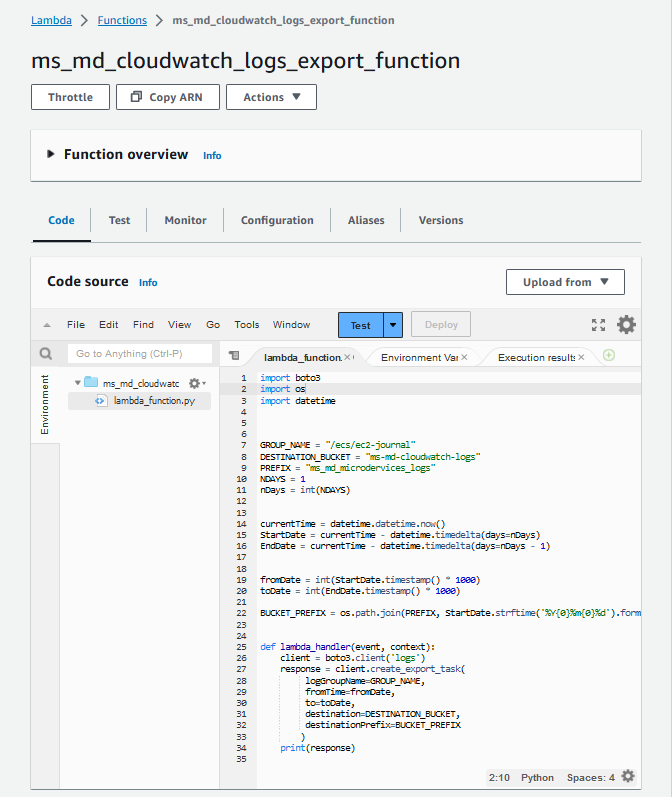The image size is (672, 797).
Task: Click the Throttle button
Action: [x=70, y=97]
